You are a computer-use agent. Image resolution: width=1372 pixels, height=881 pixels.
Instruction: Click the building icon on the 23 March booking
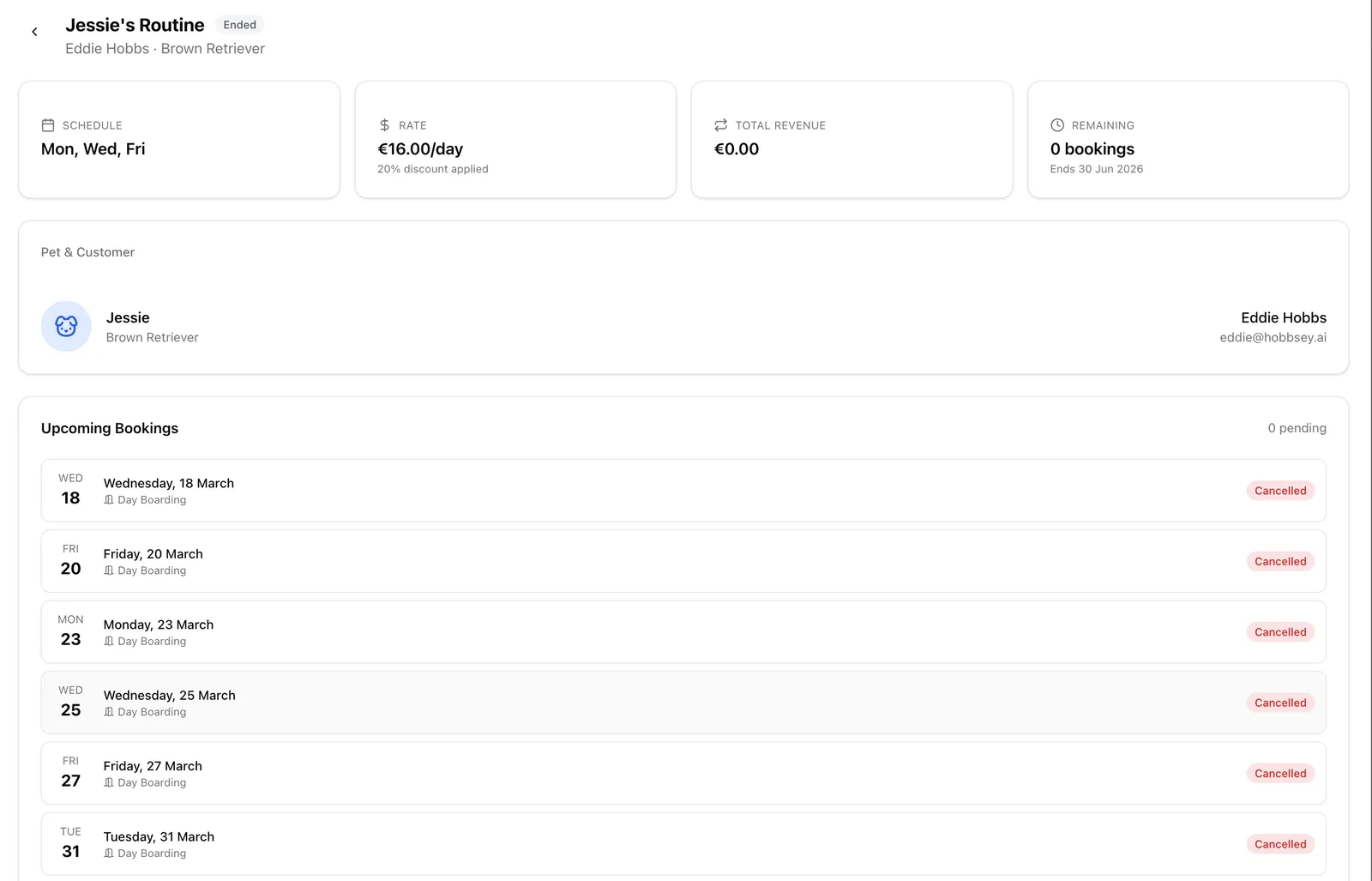click(108, 640)
